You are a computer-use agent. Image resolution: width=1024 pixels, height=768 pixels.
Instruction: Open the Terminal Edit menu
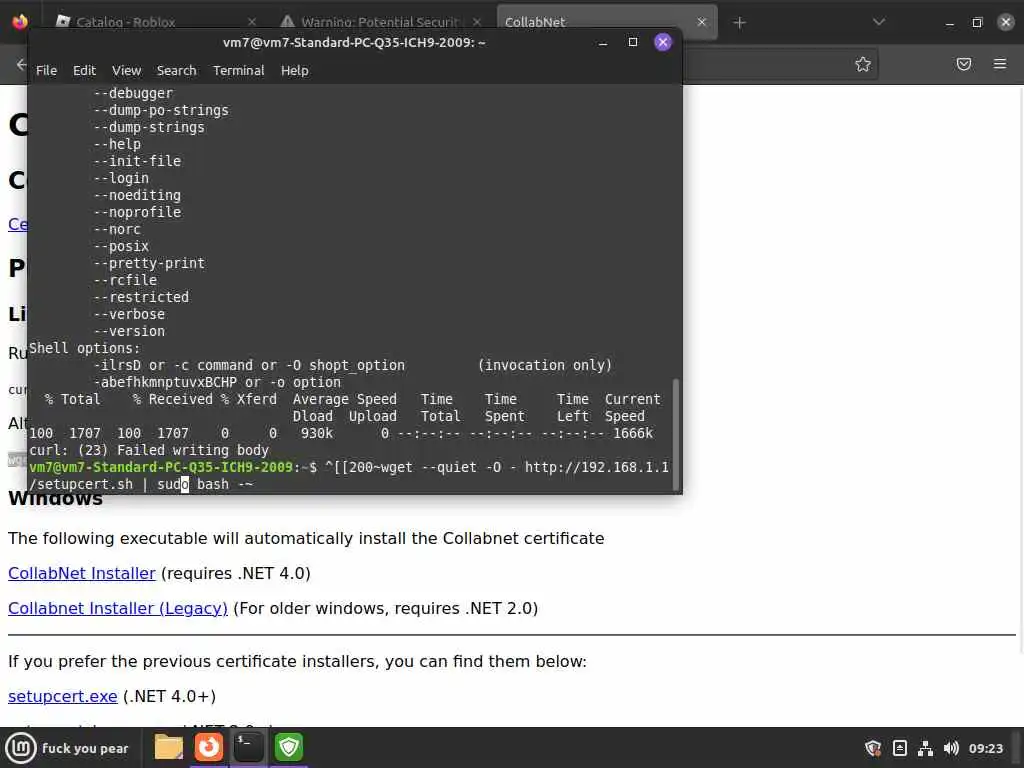(84, 71)
